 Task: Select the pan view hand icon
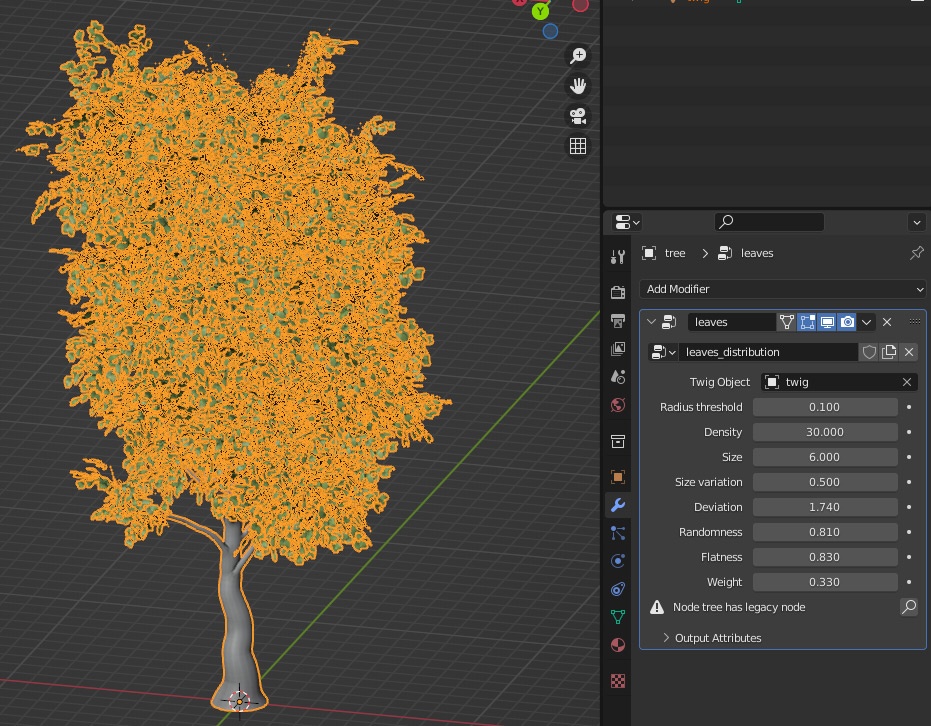coord(577,86)
